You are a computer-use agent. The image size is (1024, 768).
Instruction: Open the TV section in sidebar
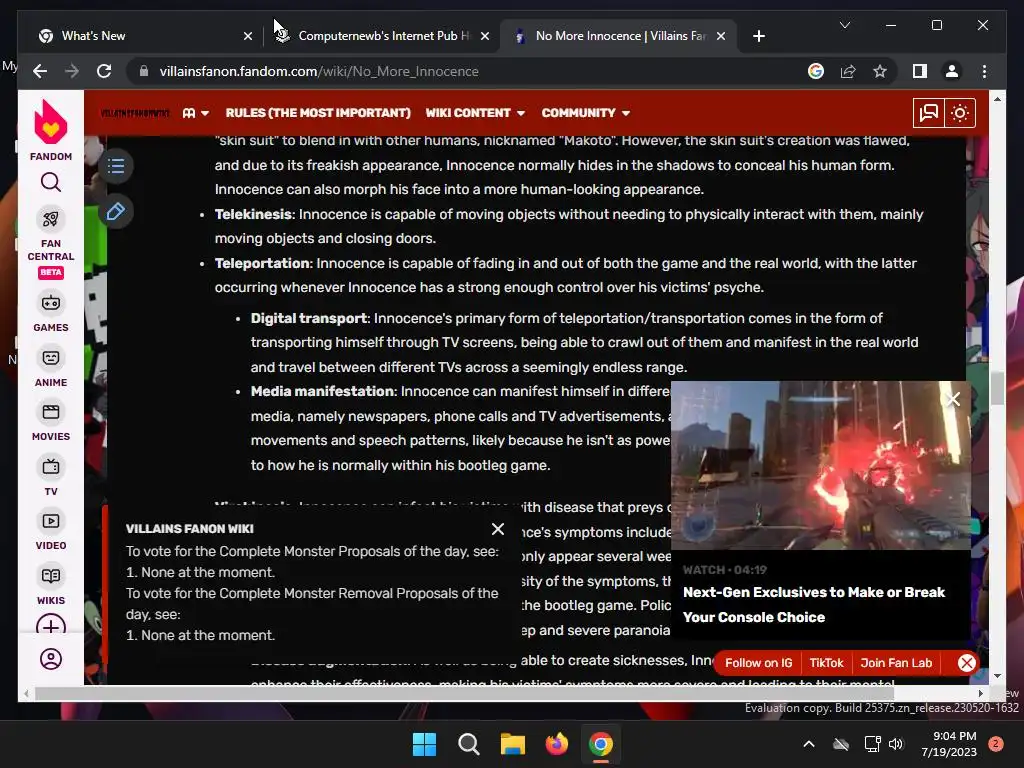click(50, 477)
